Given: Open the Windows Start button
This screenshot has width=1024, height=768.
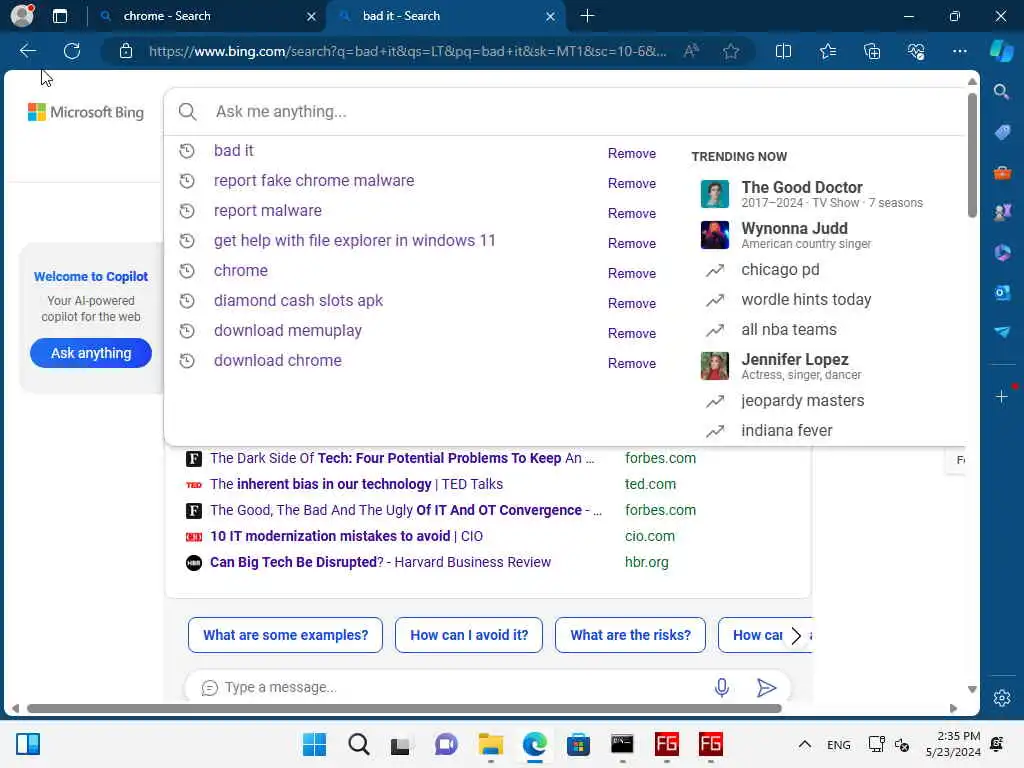Looking at the screenshot, I should [314, 744].
